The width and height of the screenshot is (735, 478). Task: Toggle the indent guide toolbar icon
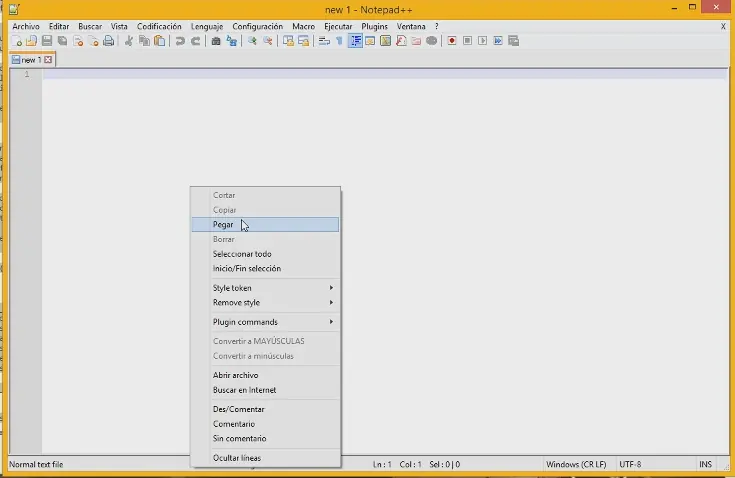[355, 41]
